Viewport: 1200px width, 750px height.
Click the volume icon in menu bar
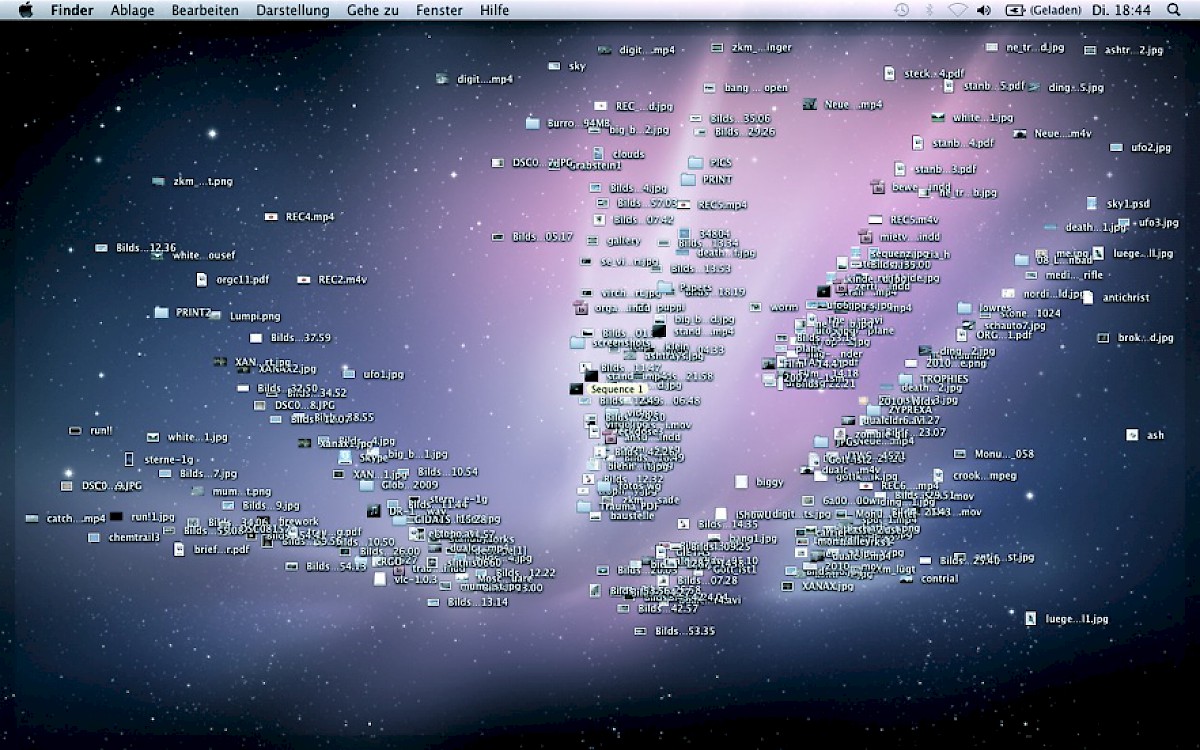[x=983, y=10]
